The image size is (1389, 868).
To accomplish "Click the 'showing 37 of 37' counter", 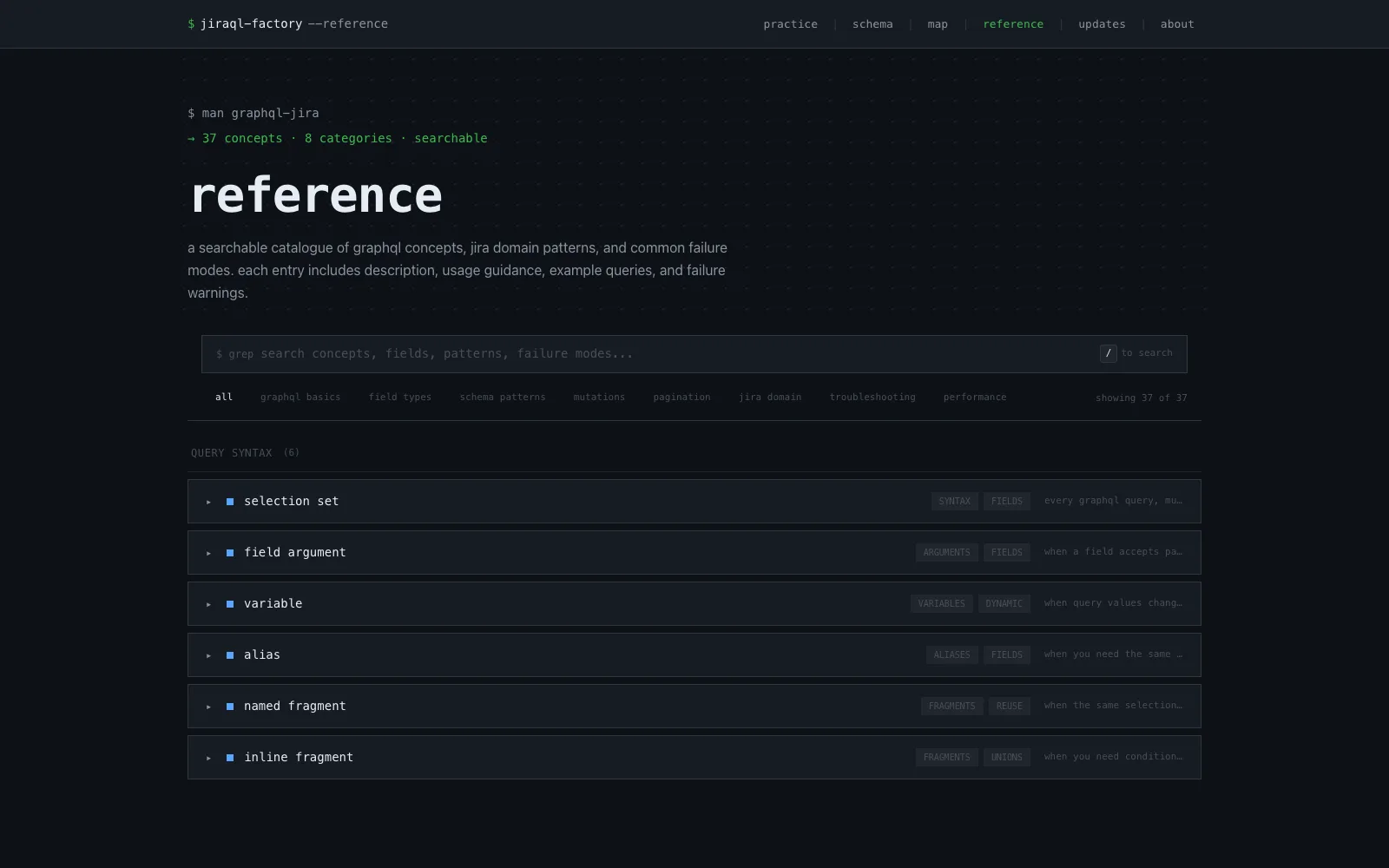I will coord(1141,398).
